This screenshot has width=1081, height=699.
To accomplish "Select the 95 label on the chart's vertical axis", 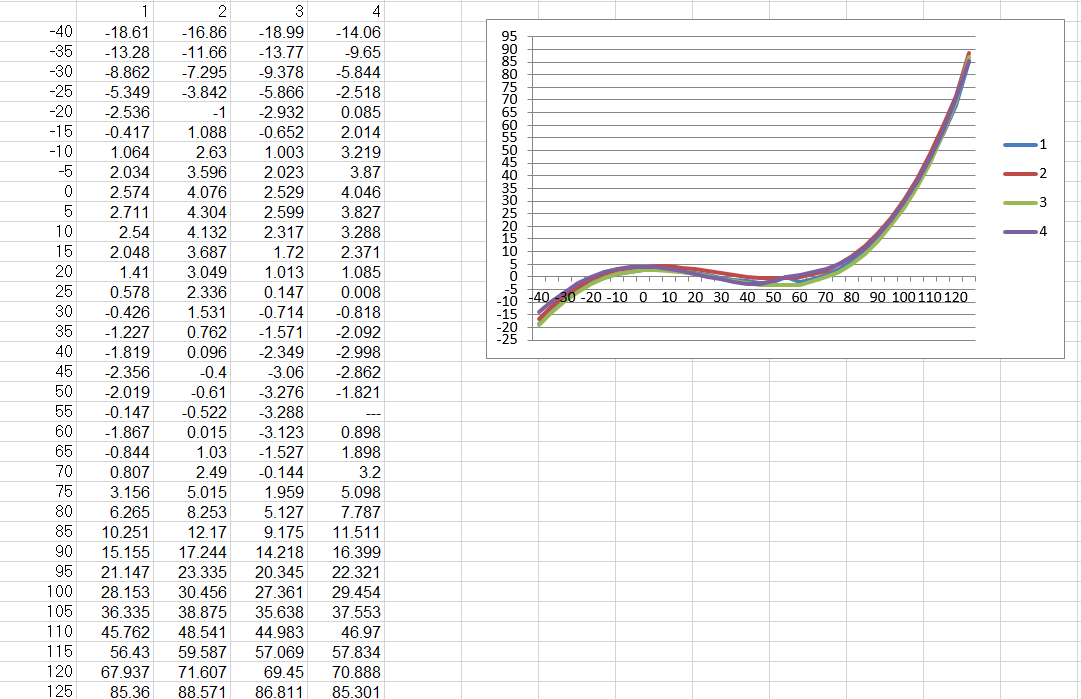I will 508,37.
